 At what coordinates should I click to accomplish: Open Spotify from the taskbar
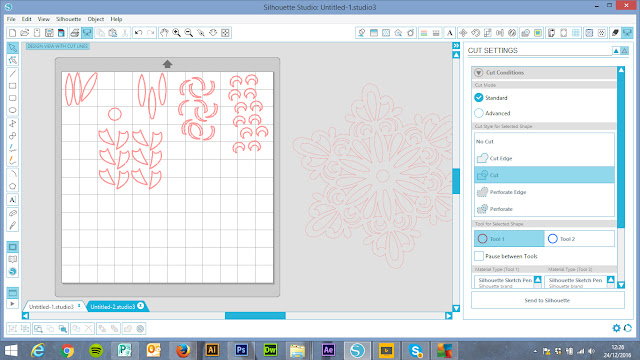96,351
